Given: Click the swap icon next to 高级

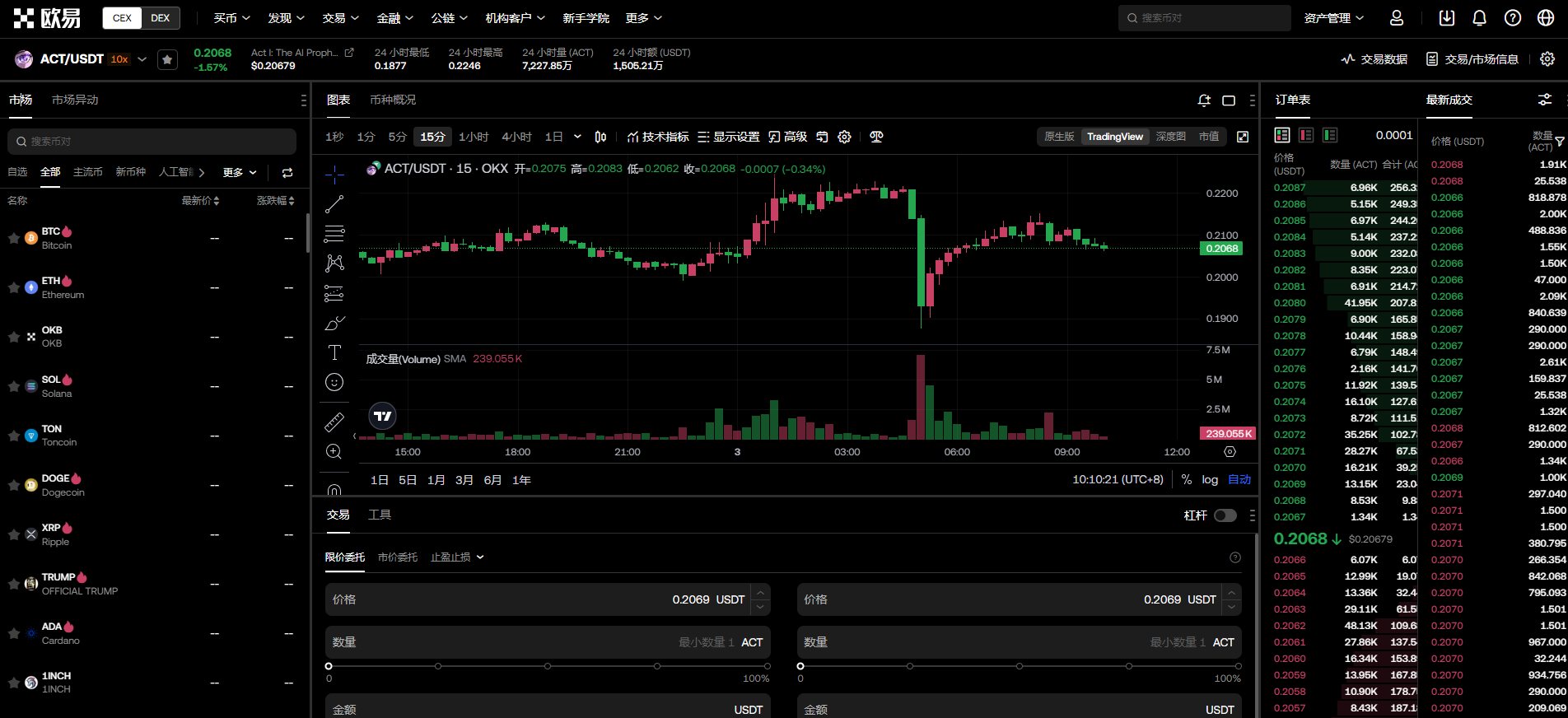Looking at the screenshot, I should [x=822, y=137].
